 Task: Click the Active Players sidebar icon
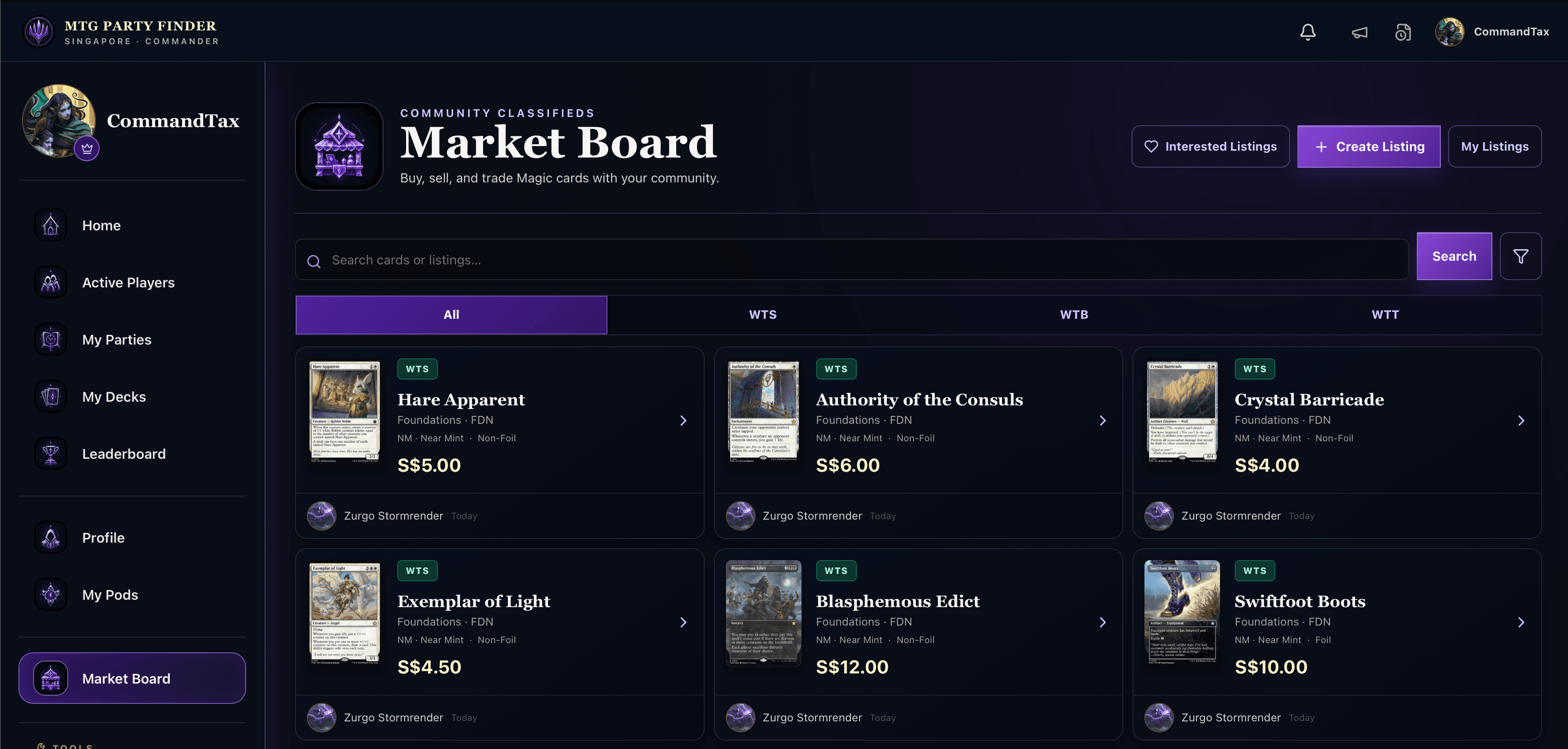coord(51,282)
